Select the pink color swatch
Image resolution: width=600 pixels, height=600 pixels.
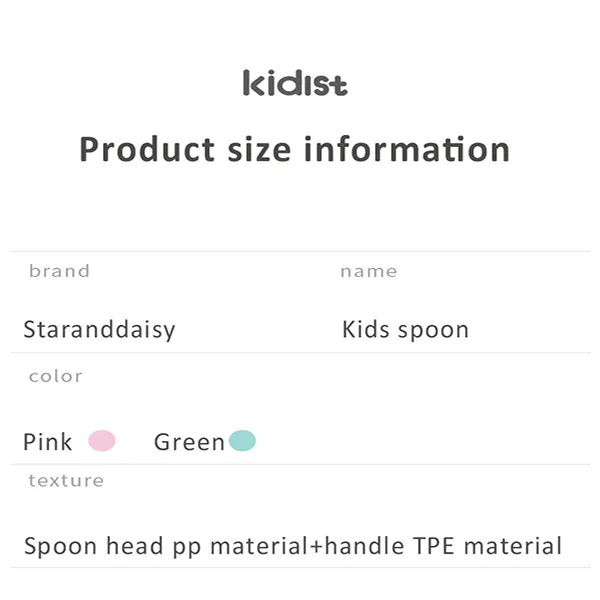tap(102, 441)
